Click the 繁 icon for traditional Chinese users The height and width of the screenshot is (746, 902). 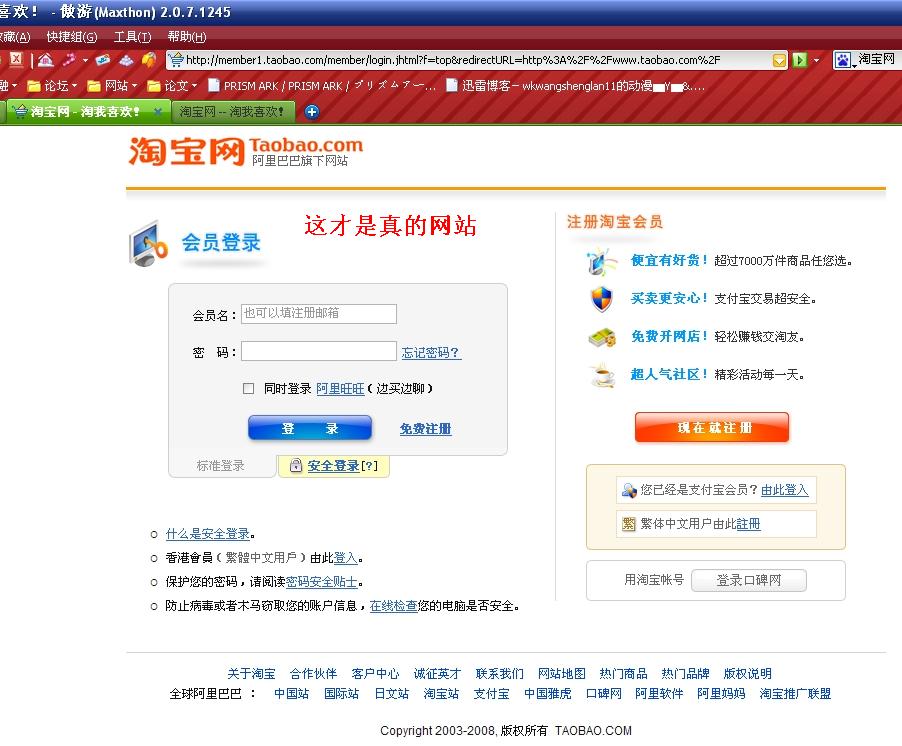(x=628, y=524)
